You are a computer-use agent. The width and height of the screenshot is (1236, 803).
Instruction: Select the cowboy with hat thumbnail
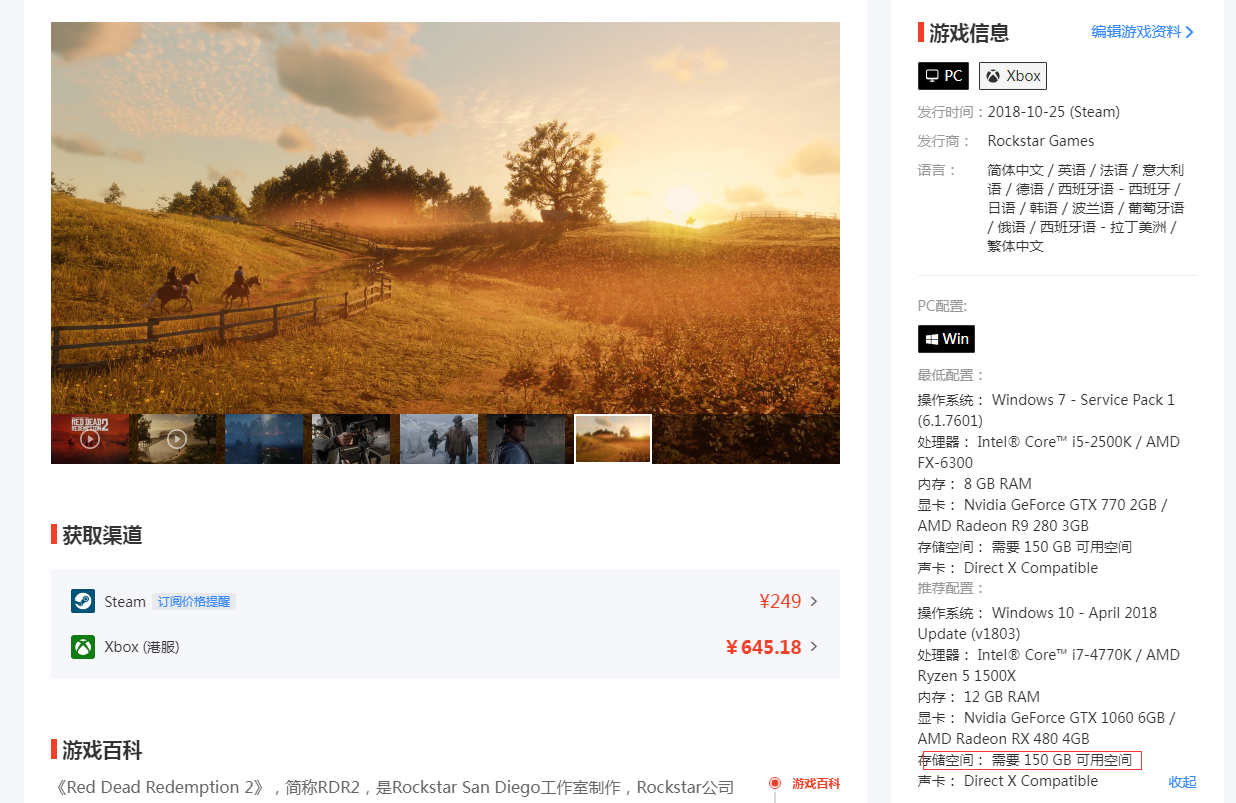526,439
